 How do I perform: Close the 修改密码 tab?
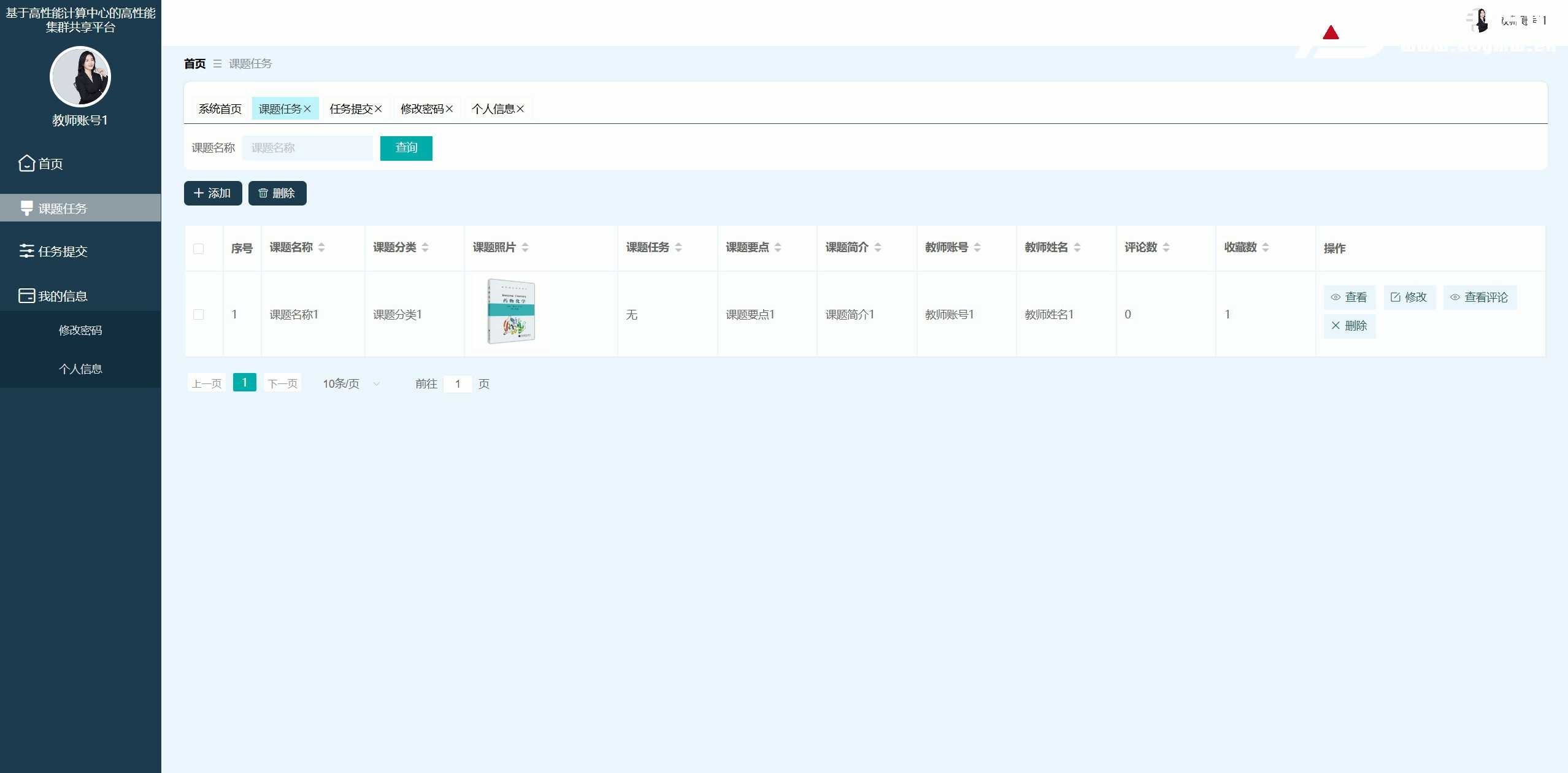coord(450,109)
